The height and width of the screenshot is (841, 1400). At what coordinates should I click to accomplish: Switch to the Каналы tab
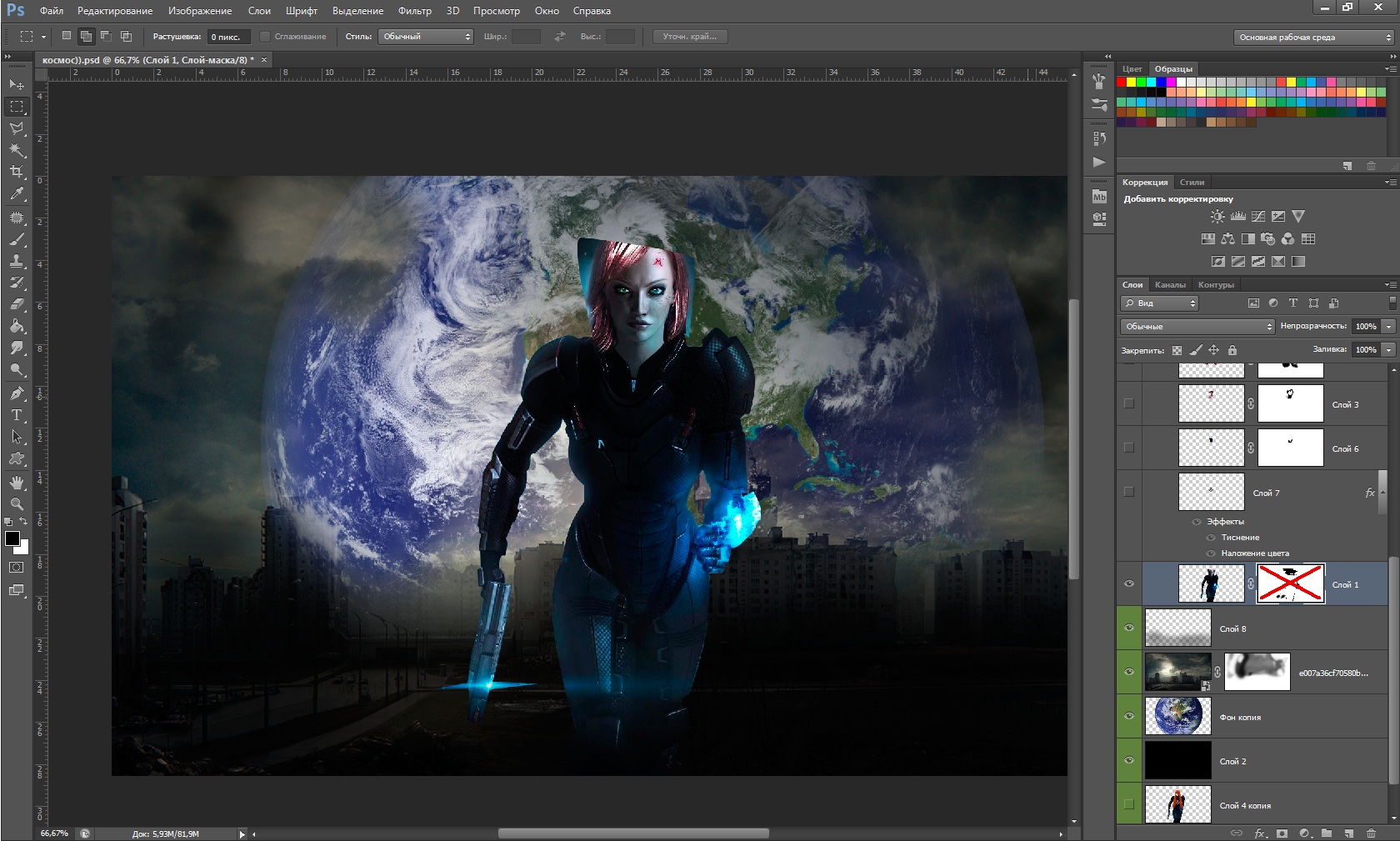1170,285
